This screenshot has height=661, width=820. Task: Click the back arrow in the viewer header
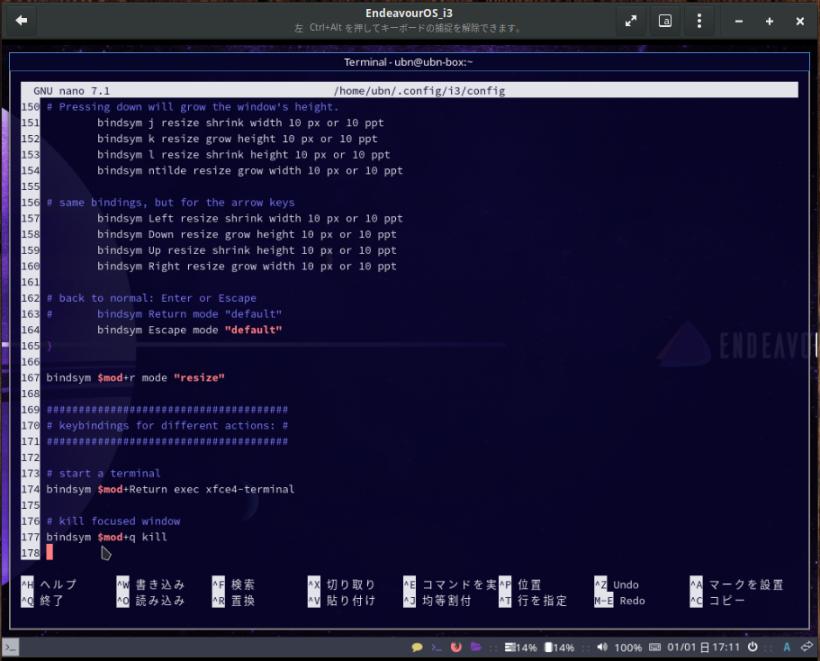(x=21, y=20)
